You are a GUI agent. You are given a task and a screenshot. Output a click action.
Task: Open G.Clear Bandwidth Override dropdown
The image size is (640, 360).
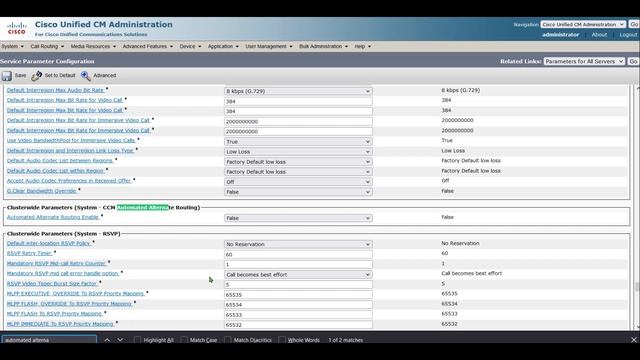coord(298,192)
